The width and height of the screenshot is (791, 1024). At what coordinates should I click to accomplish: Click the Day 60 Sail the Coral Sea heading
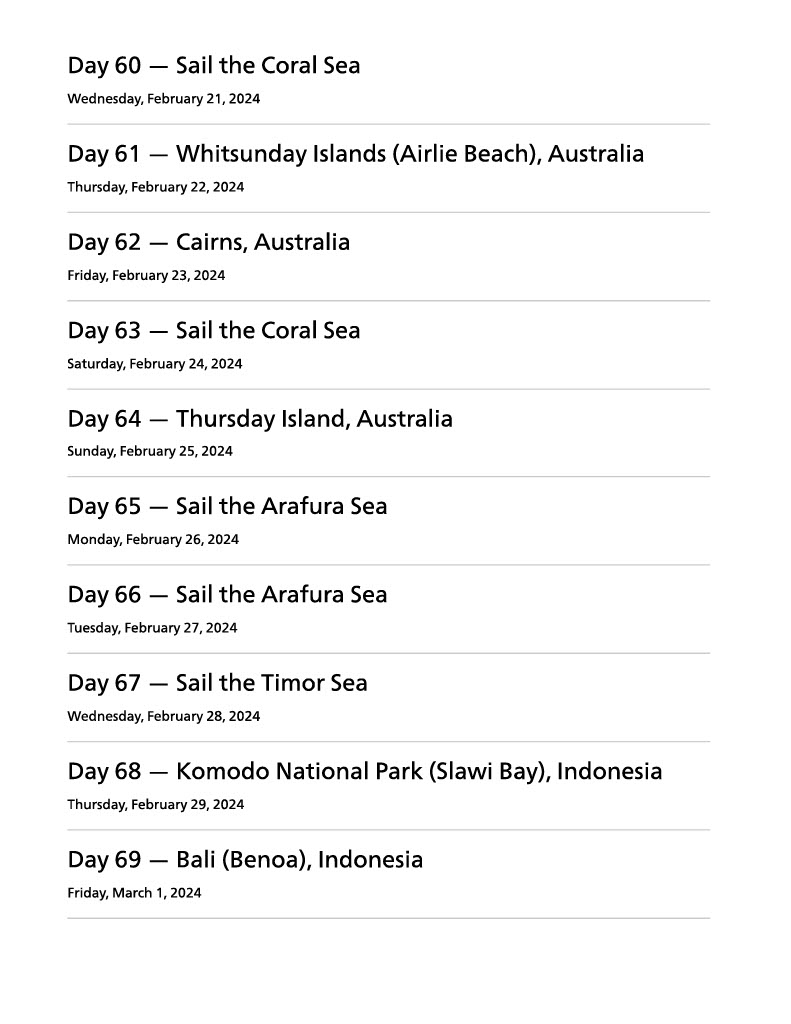(214, 66)
